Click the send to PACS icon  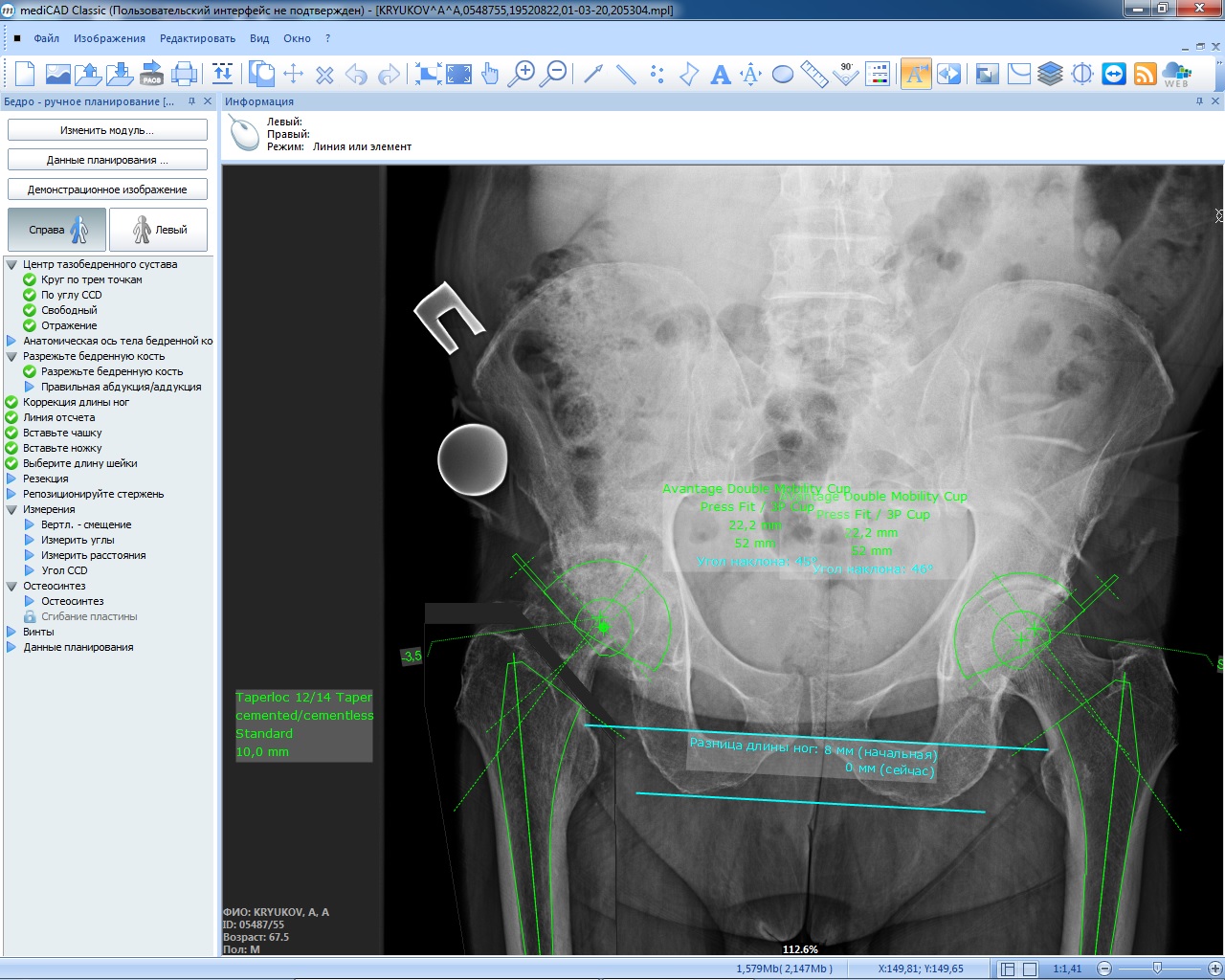click(151, 74)
